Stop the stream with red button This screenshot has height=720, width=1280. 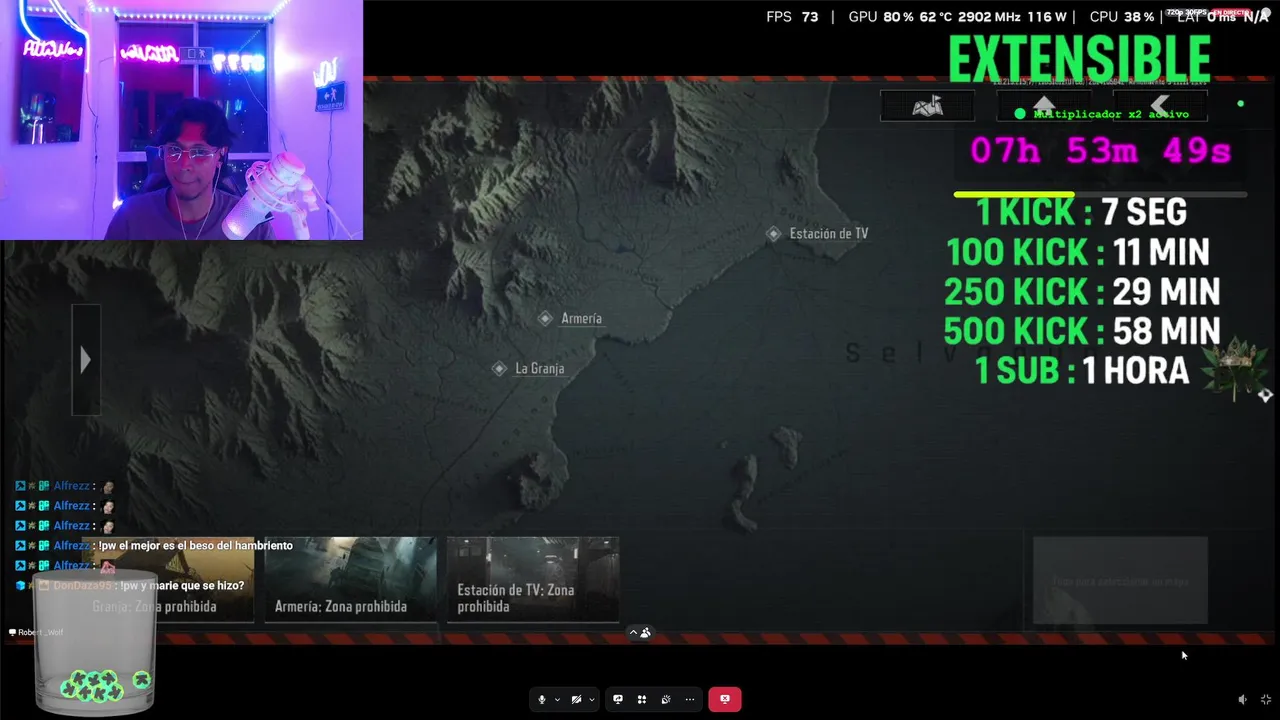tap(725, 699)
